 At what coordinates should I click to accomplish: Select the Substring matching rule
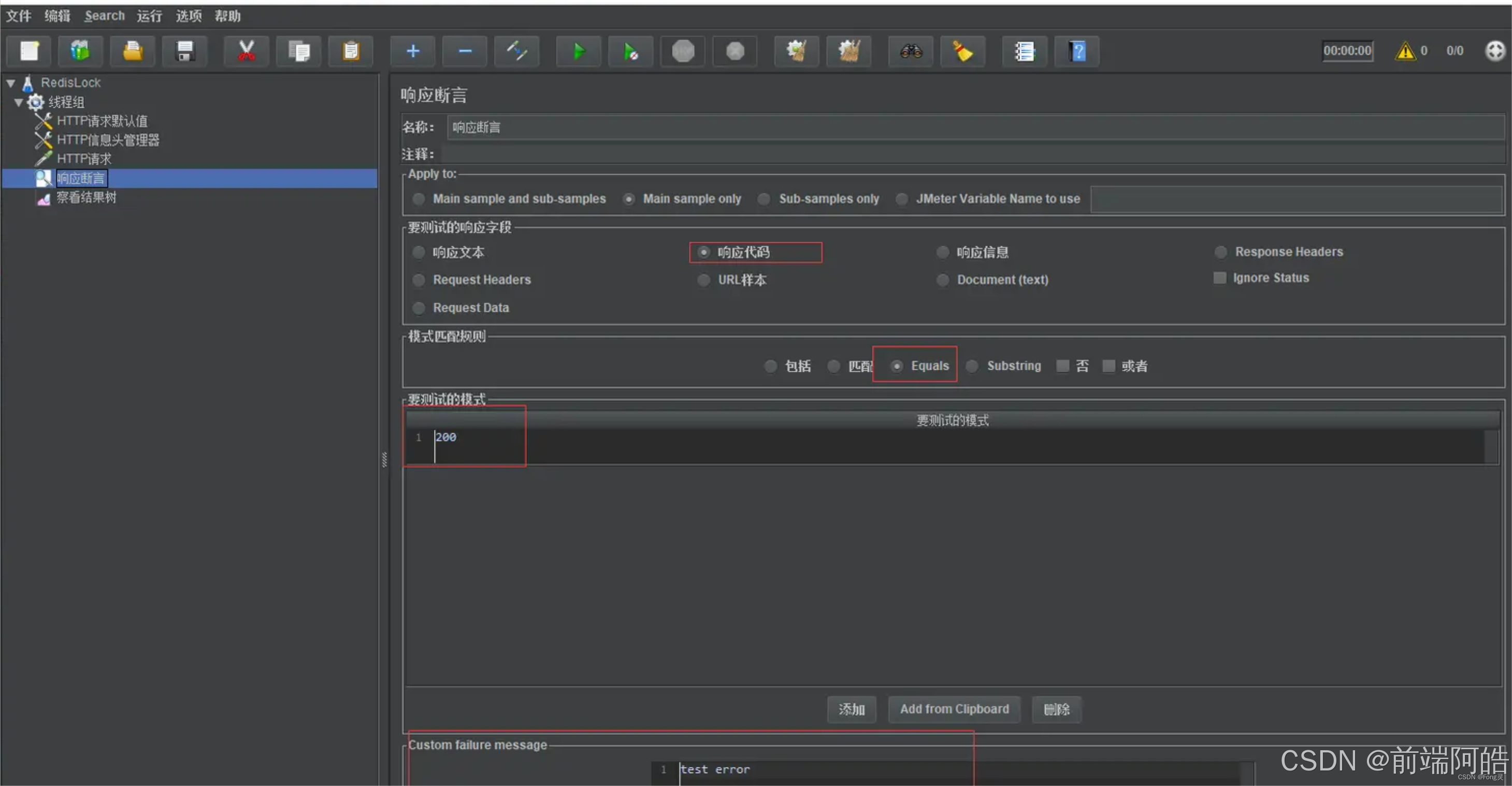coord(972,366)
